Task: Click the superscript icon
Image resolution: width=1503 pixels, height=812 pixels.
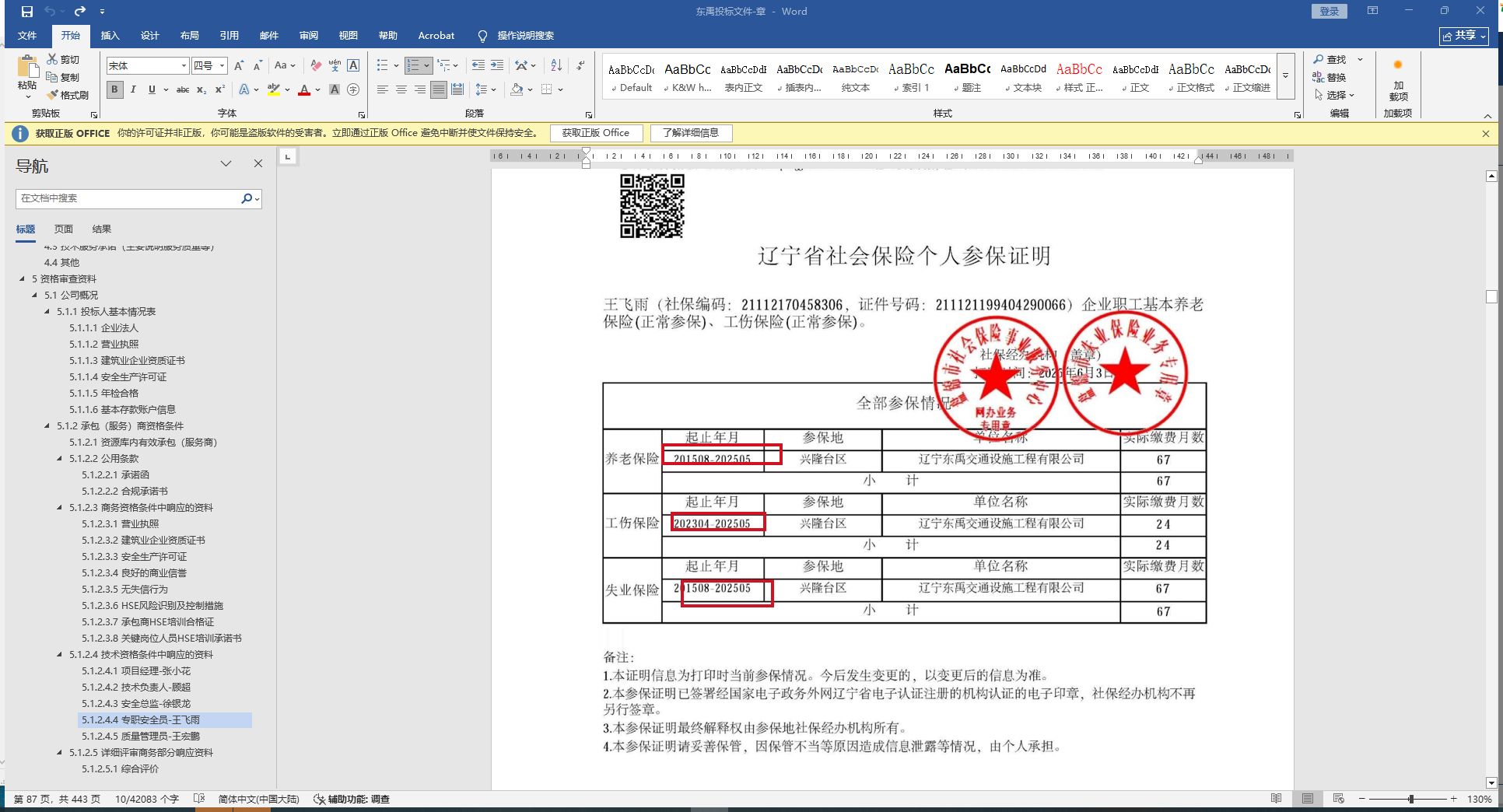Action: coord(220,89)
